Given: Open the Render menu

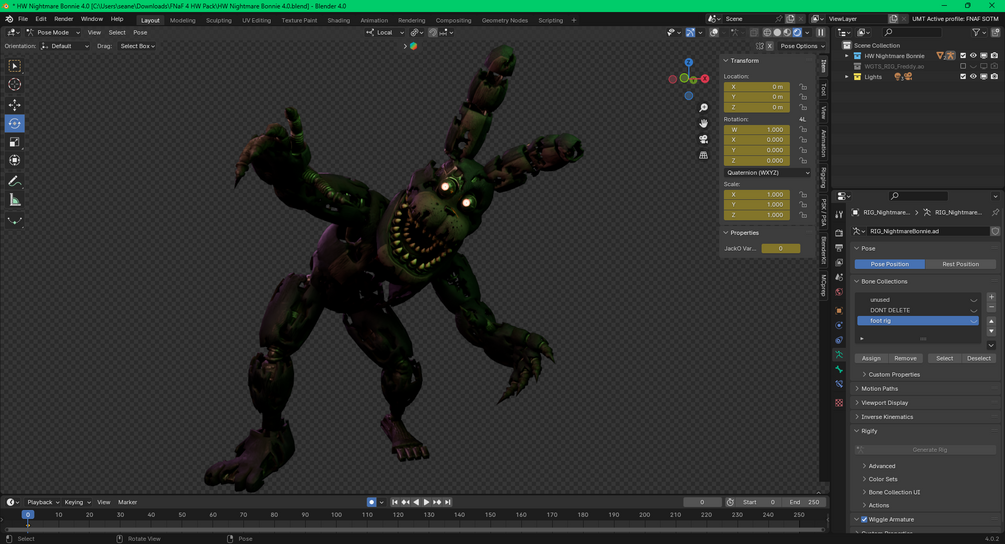Looking at the screenshot, I should (x=63, y=19).
